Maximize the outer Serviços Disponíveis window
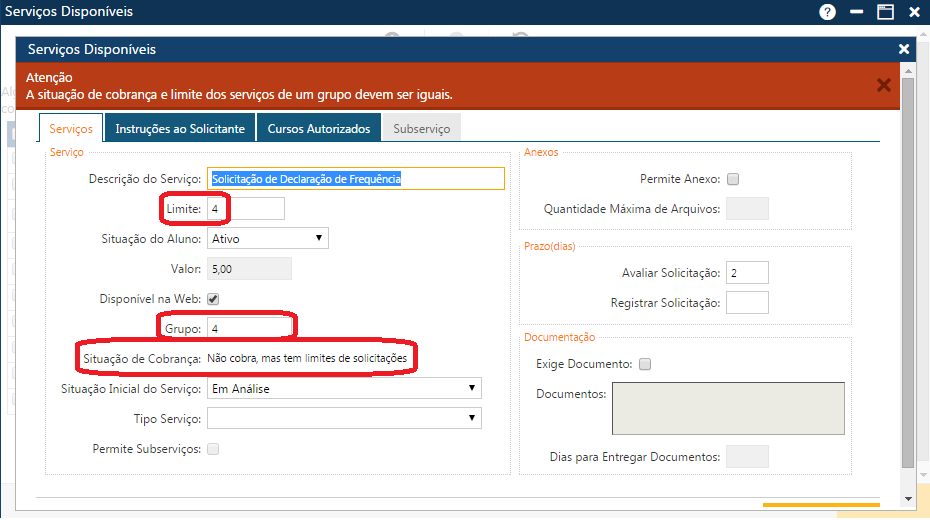 [x=885, y=12]
